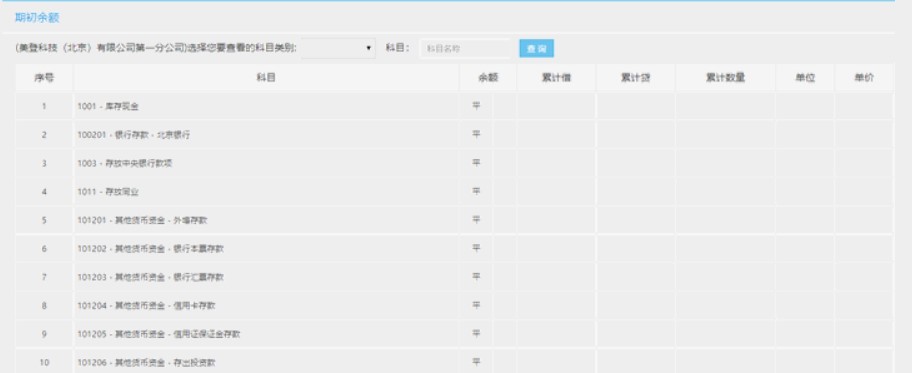The height and width of the screenshot is (373, 912).
Task: Select the row 1003 - 存放中央银行款项
Action: click(455, 164)
